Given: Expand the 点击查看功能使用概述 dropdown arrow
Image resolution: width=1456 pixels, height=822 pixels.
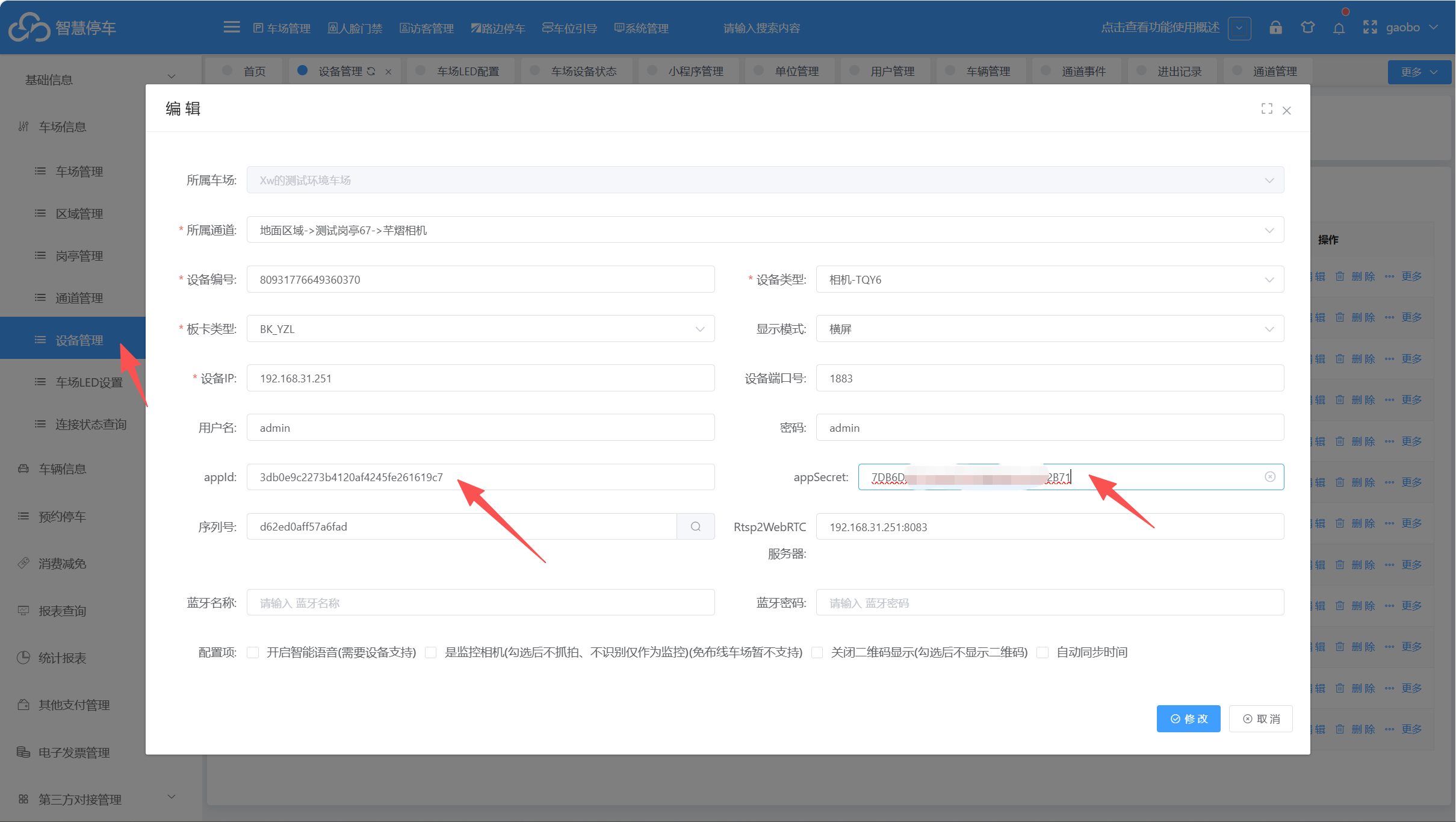Looking at the screenshot, I should (x=1239, y=28).
